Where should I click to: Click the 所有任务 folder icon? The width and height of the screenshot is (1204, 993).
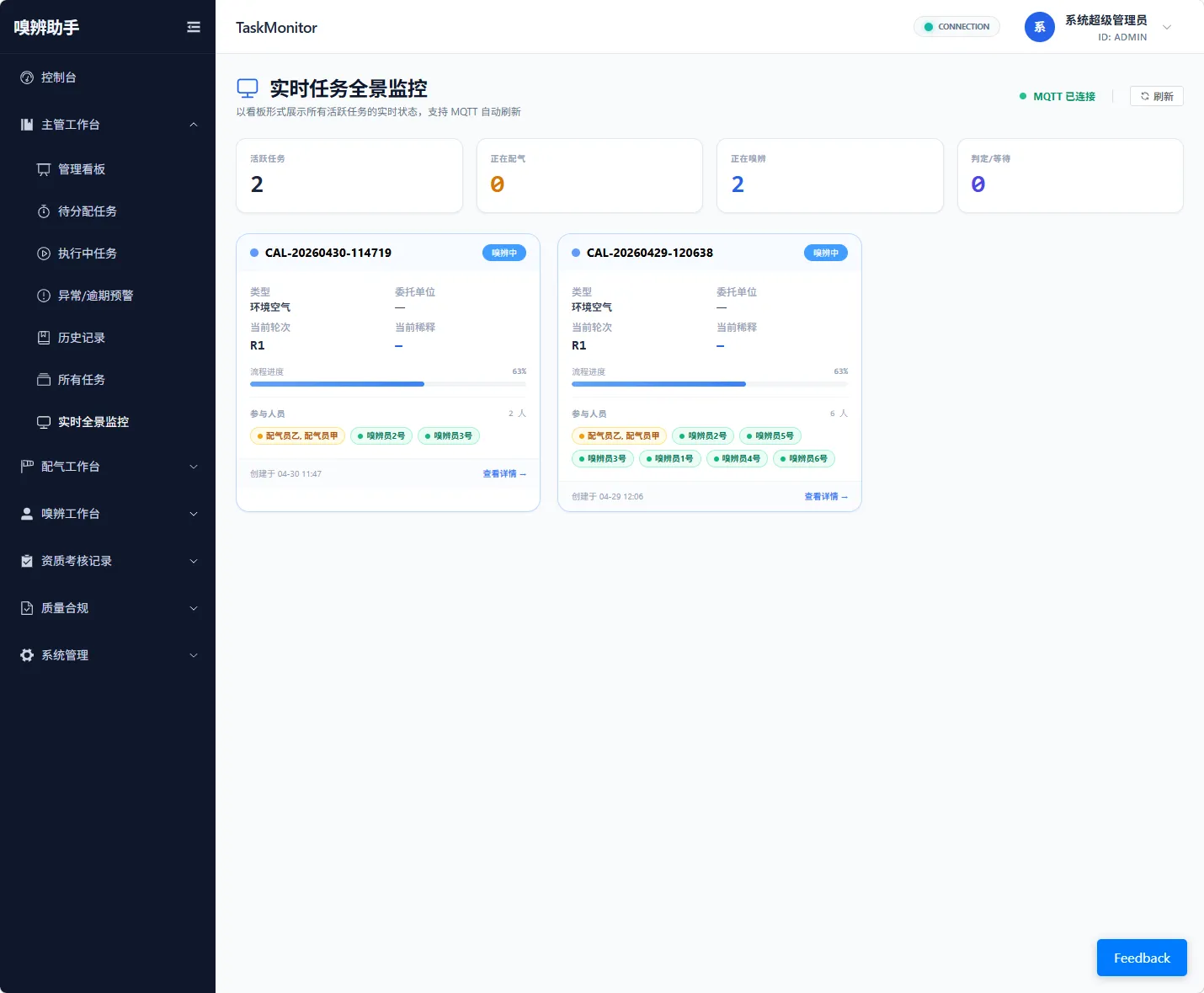pyautogui.click(x=44, y=380)
